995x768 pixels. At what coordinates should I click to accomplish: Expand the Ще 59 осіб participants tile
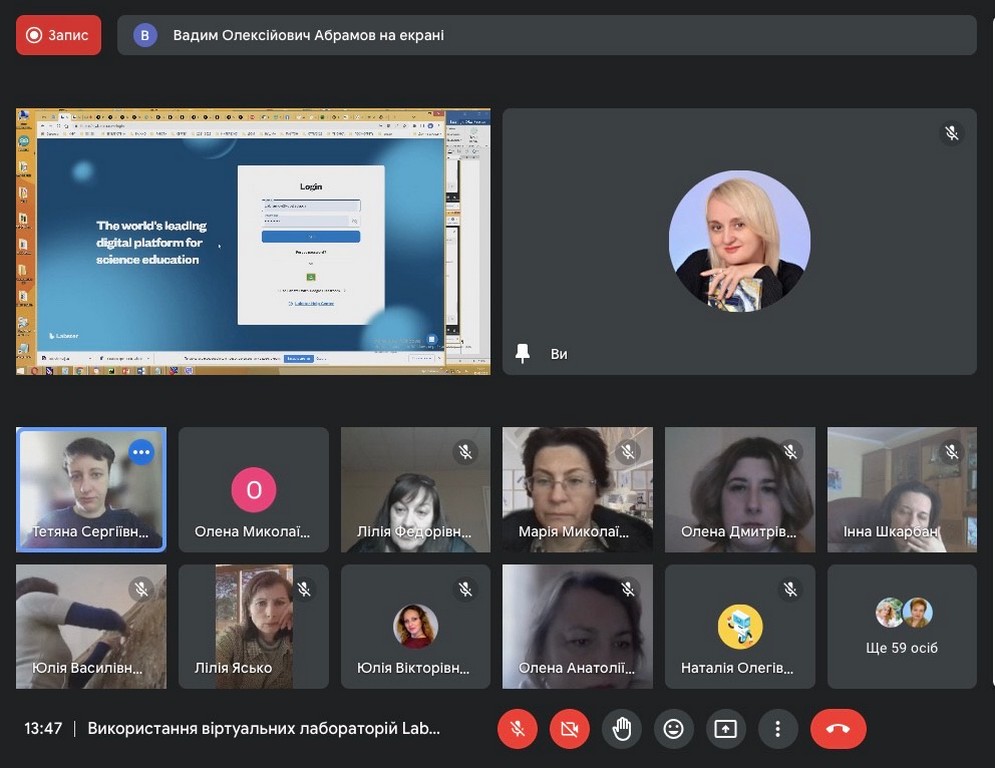pos(902,627)
